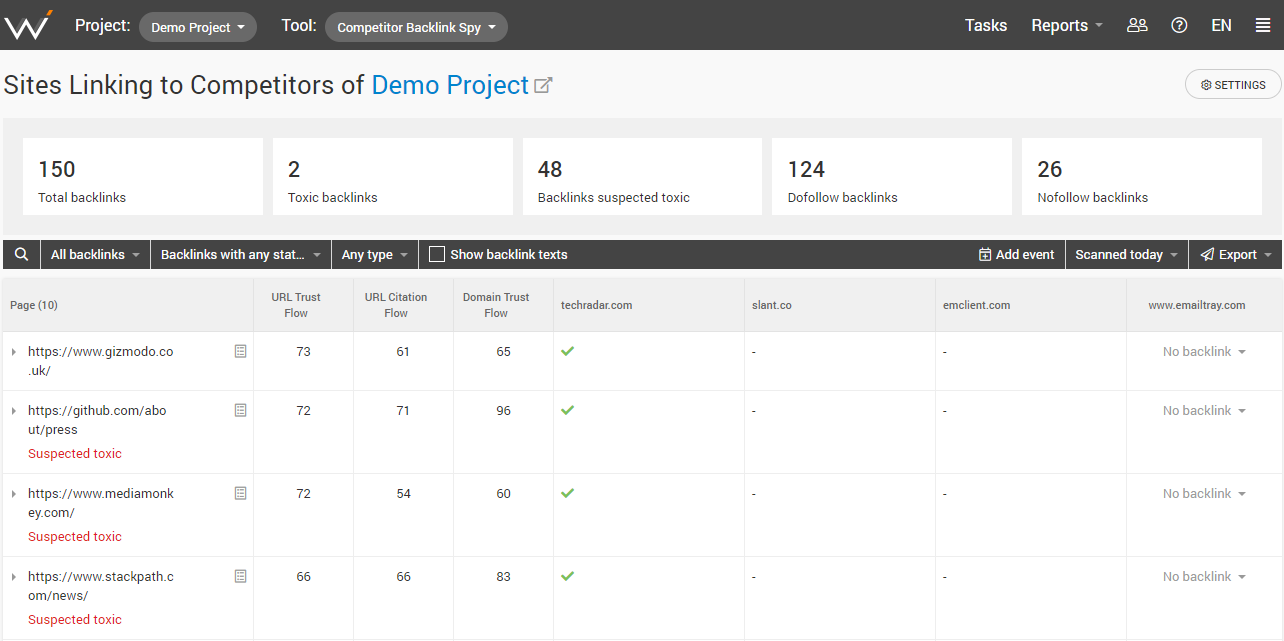
Task: Click Suspected toxic label under github row
Action: (x=75, y=454)
